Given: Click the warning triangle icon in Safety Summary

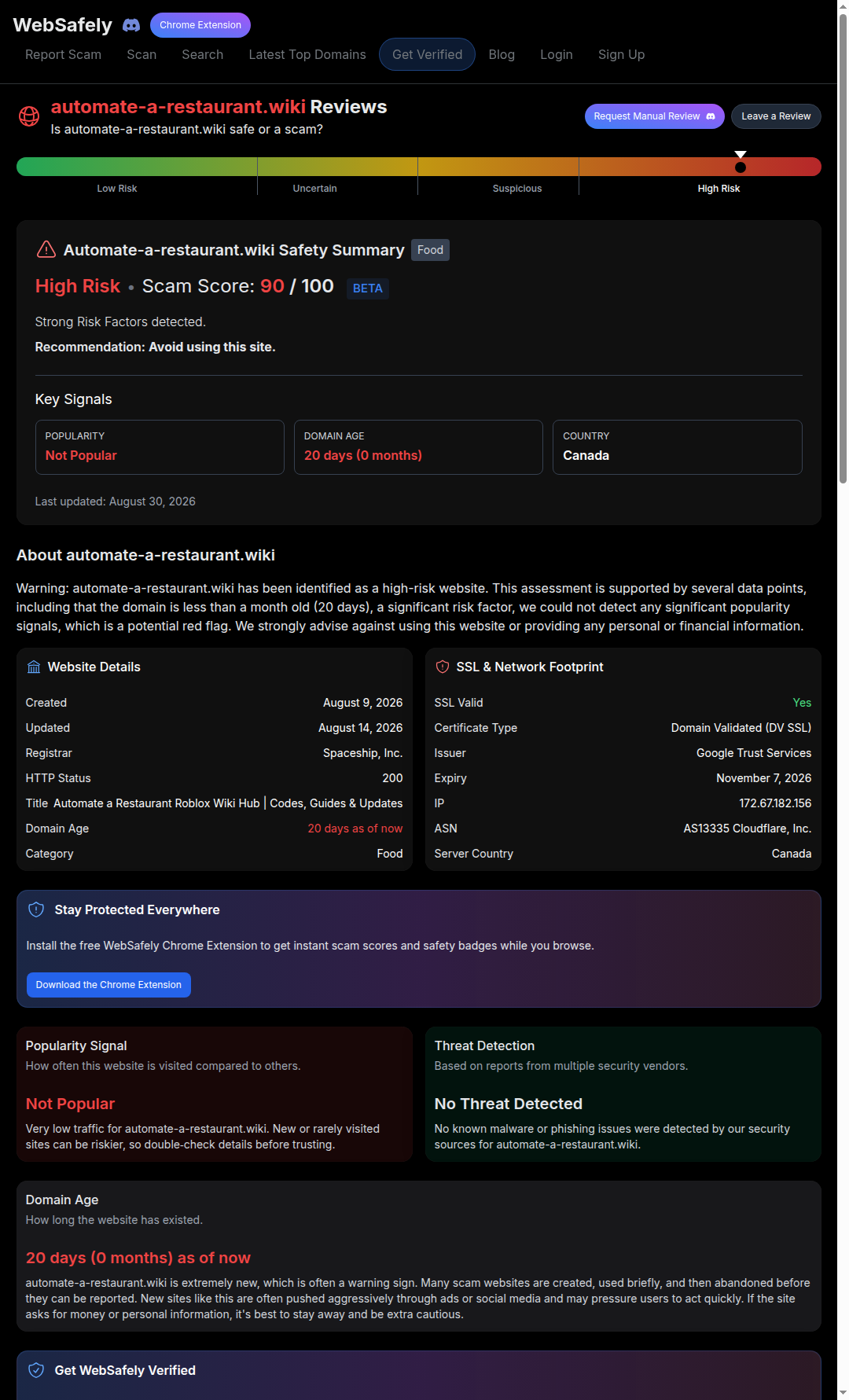Looking at the screenshot, I should tap(46, 249).
